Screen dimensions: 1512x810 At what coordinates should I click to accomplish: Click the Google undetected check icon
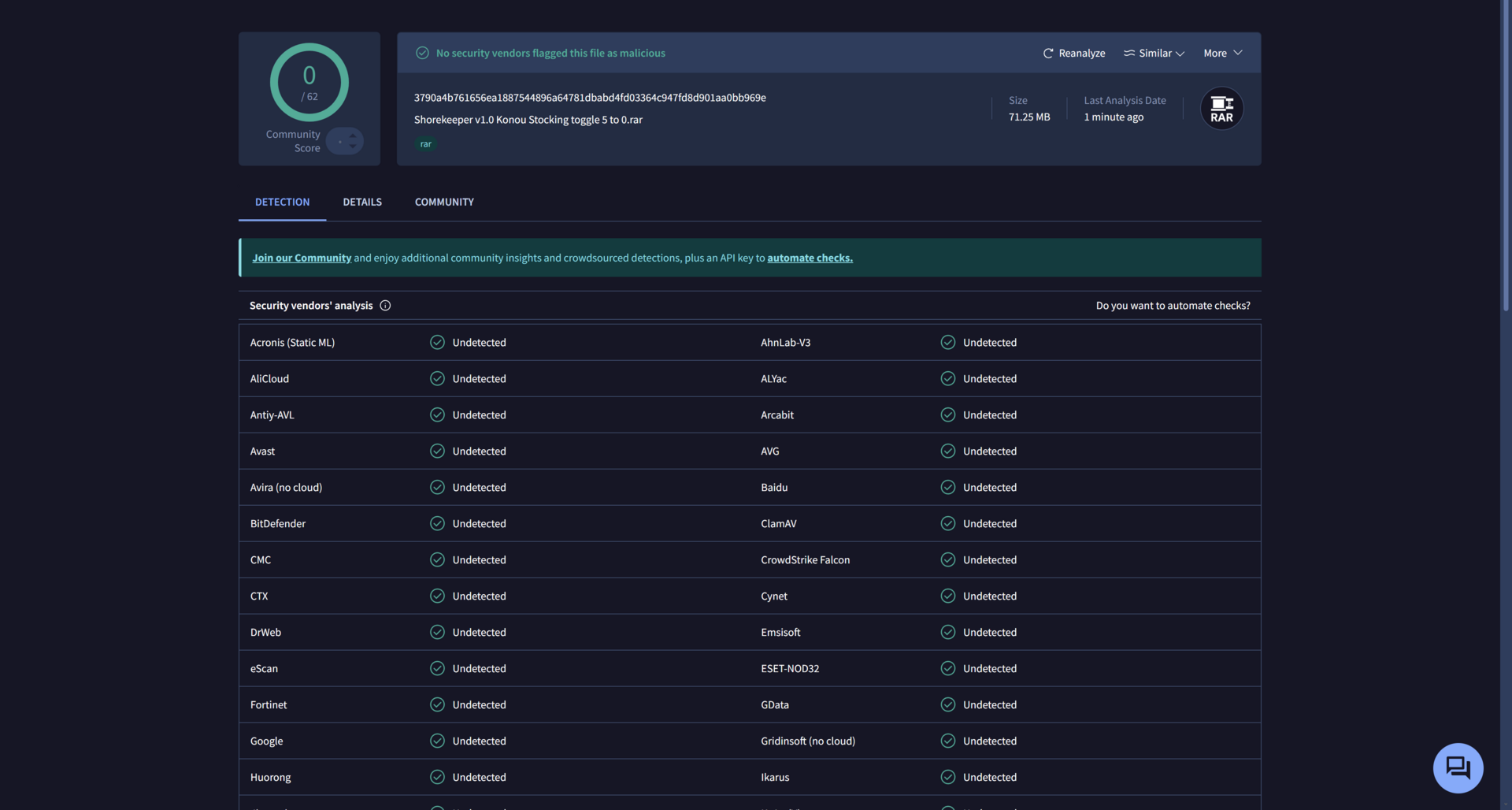coord(437,741)
